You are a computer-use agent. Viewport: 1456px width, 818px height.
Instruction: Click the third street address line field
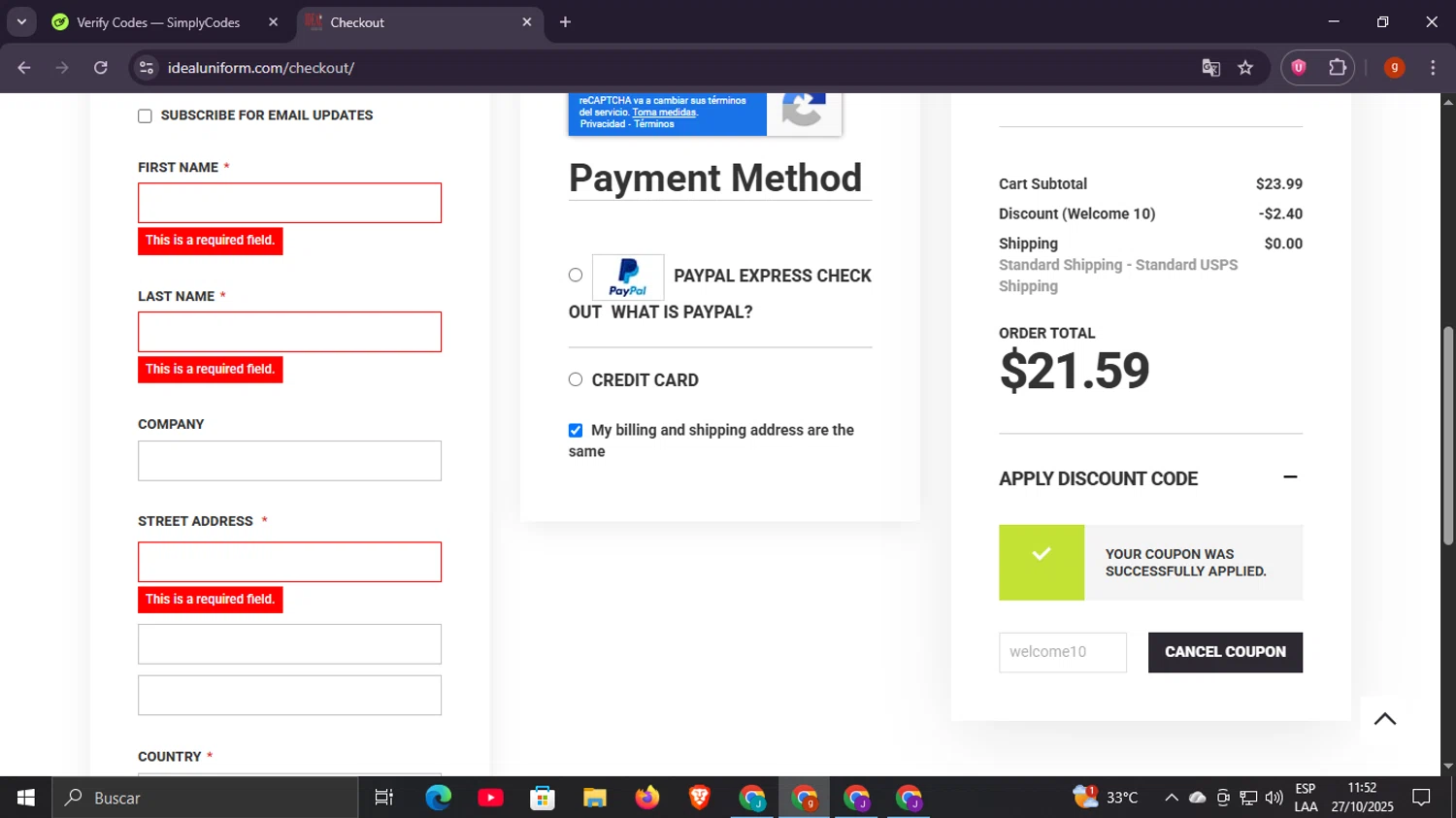(x=289, y=696)
